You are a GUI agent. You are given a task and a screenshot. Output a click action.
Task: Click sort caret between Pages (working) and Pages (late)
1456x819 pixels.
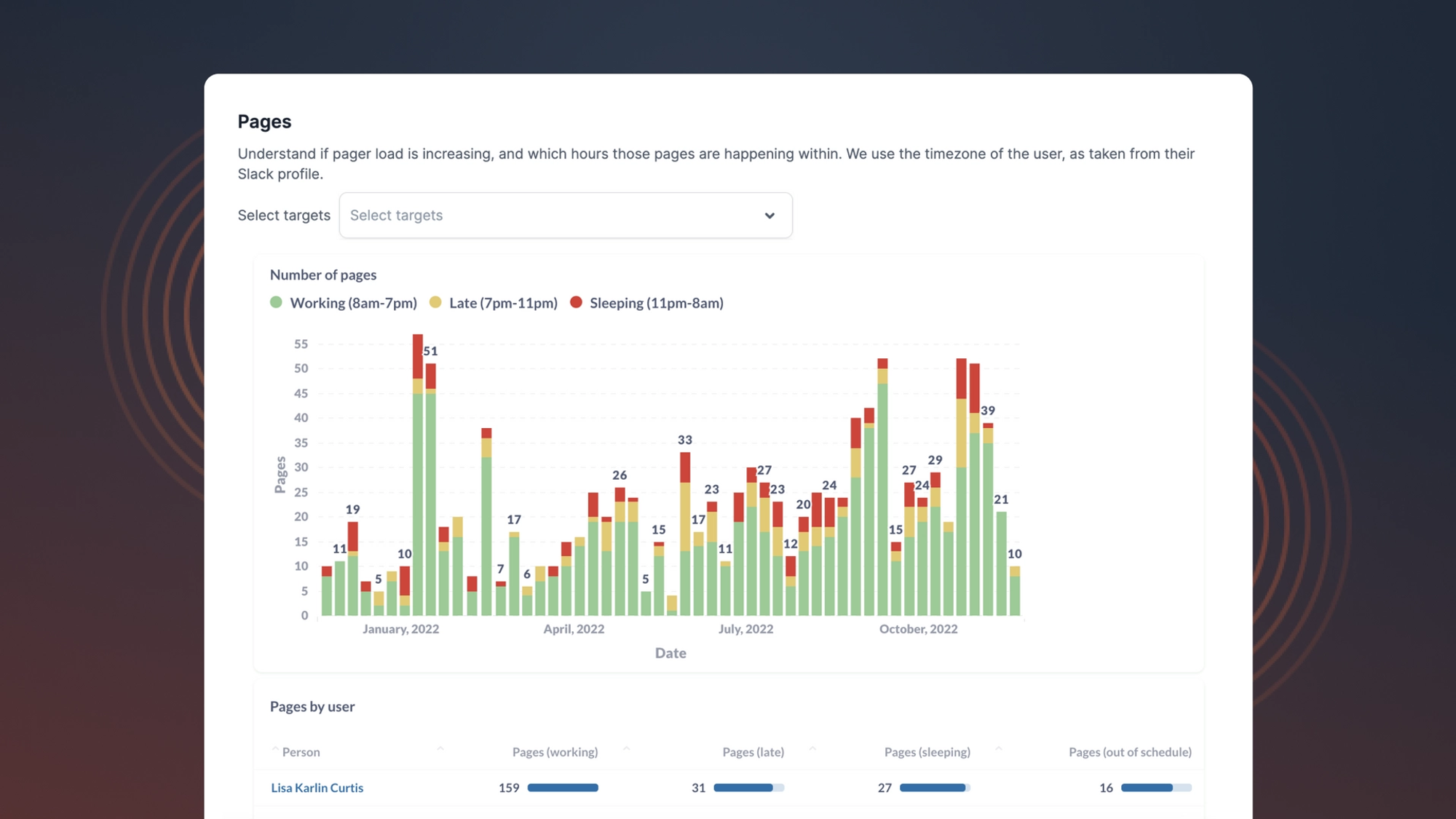(627, 748)
